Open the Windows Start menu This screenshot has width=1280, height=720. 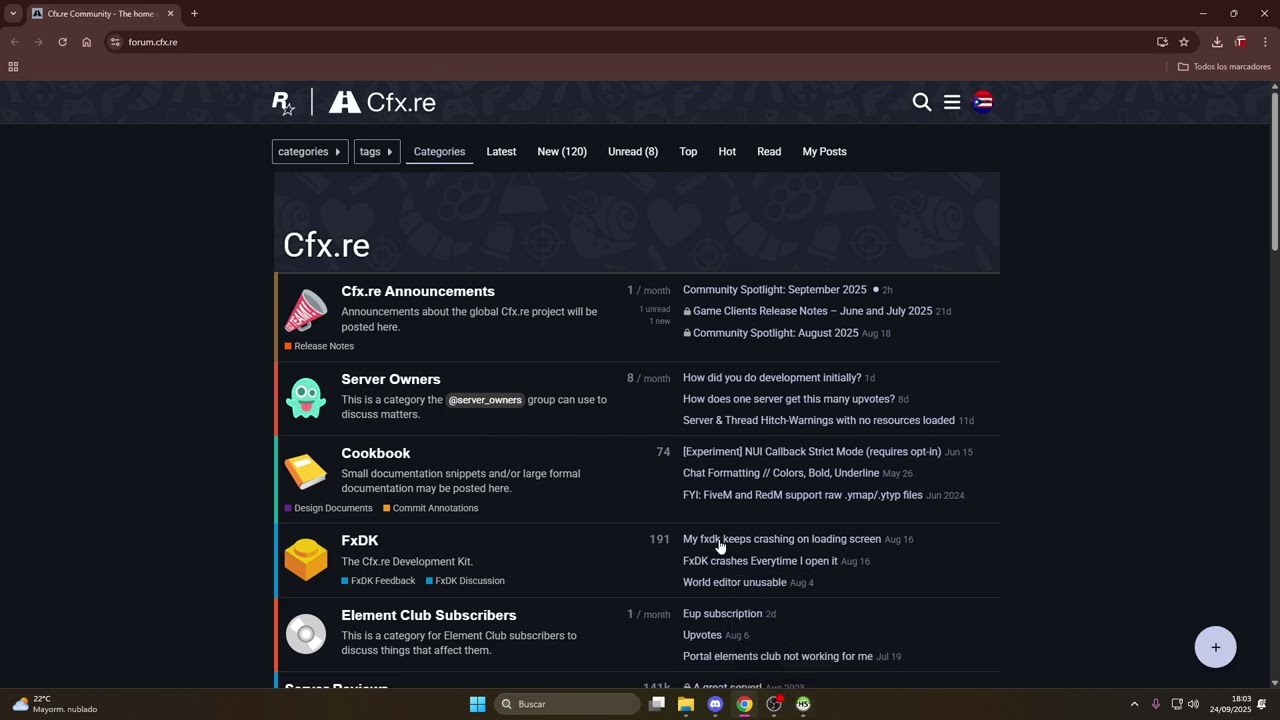pos(477,704)
